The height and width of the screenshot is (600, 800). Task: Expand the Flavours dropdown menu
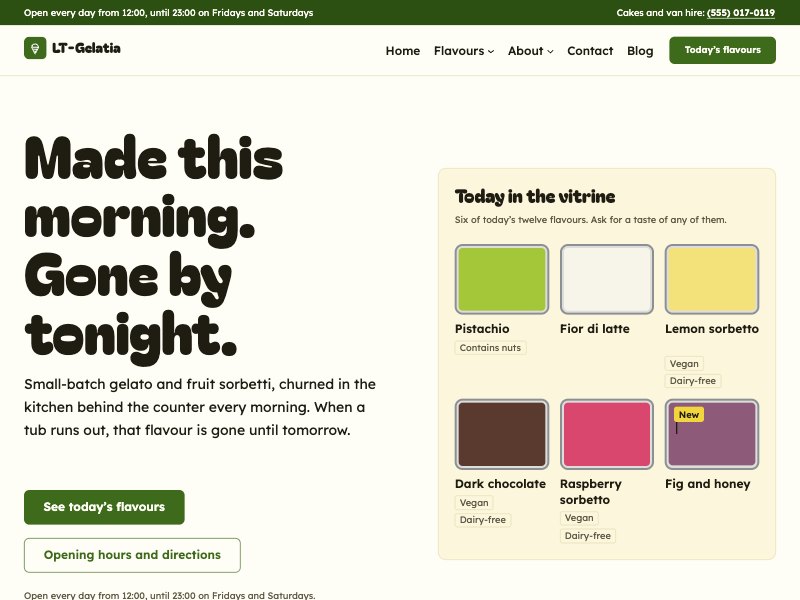[x=464, y=51]
